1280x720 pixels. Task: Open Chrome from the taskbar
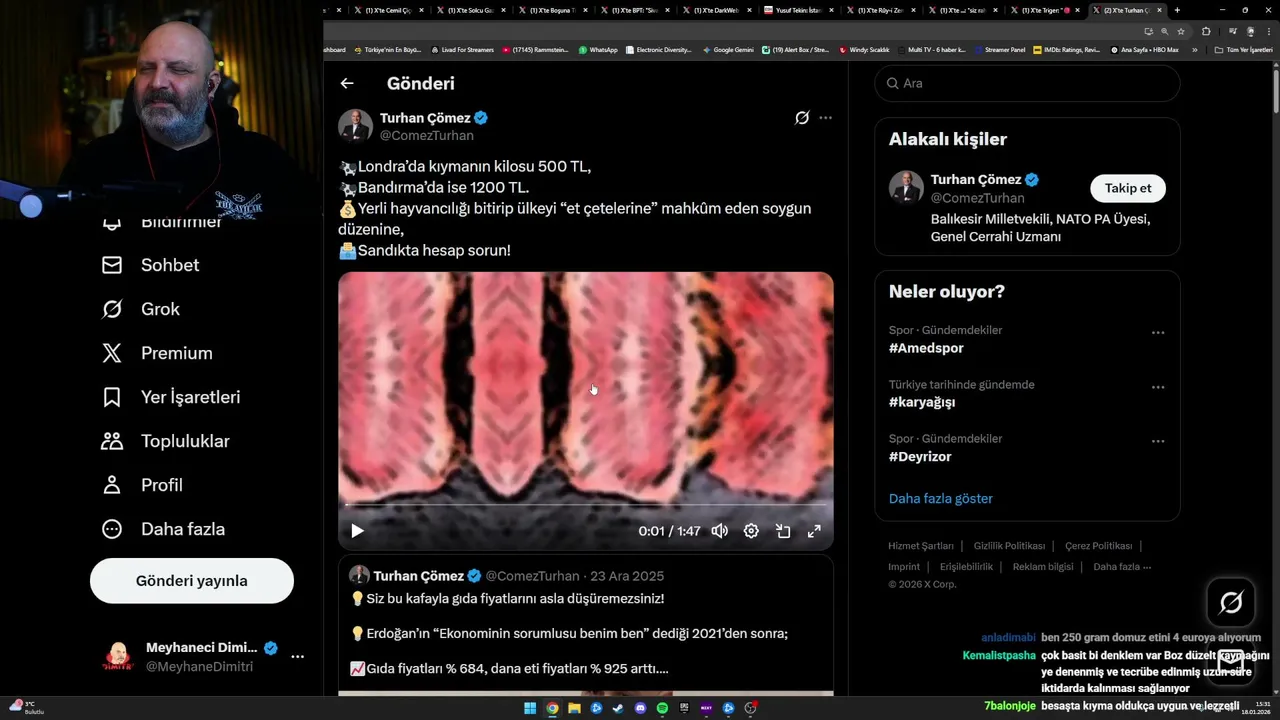tap(552, 708)
